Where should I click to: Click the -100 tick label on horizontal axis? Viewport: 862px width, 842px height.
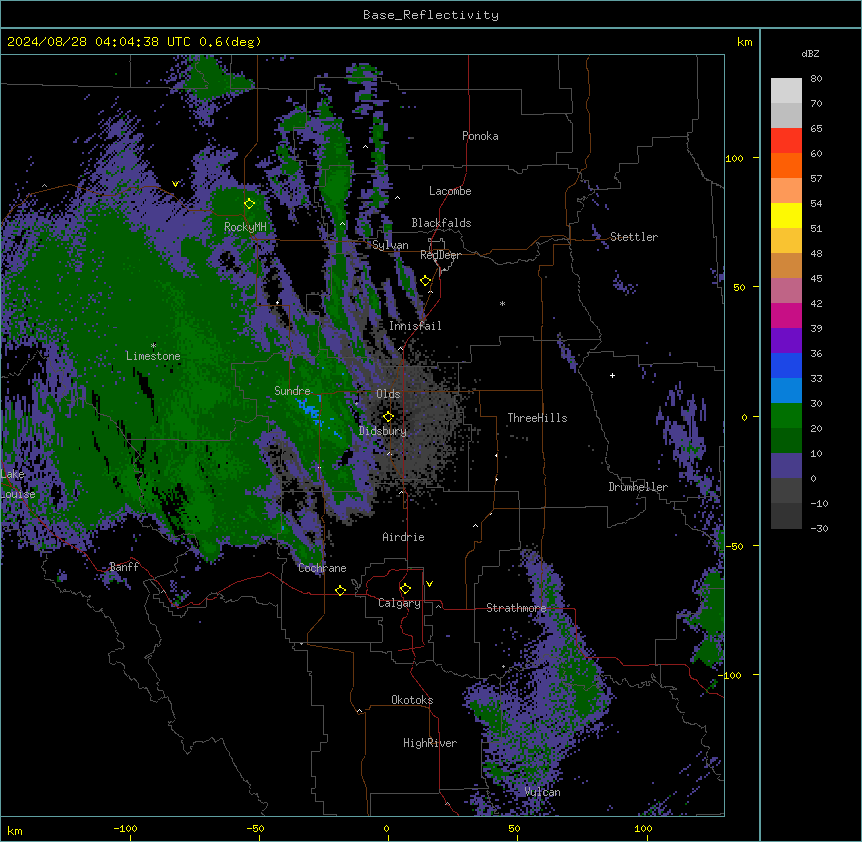[125, 828]
